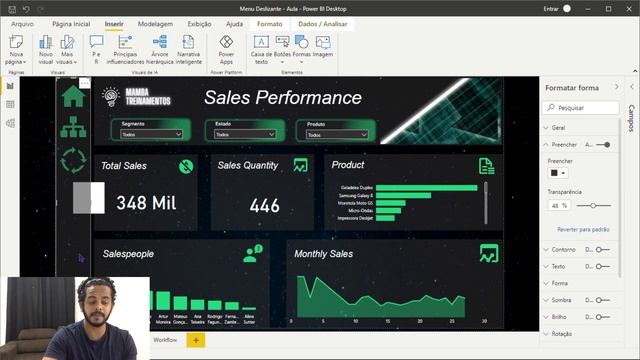Click the green refresh cycle icon
Viewport: 640px width, 360px height.
[x=73, y=160]
